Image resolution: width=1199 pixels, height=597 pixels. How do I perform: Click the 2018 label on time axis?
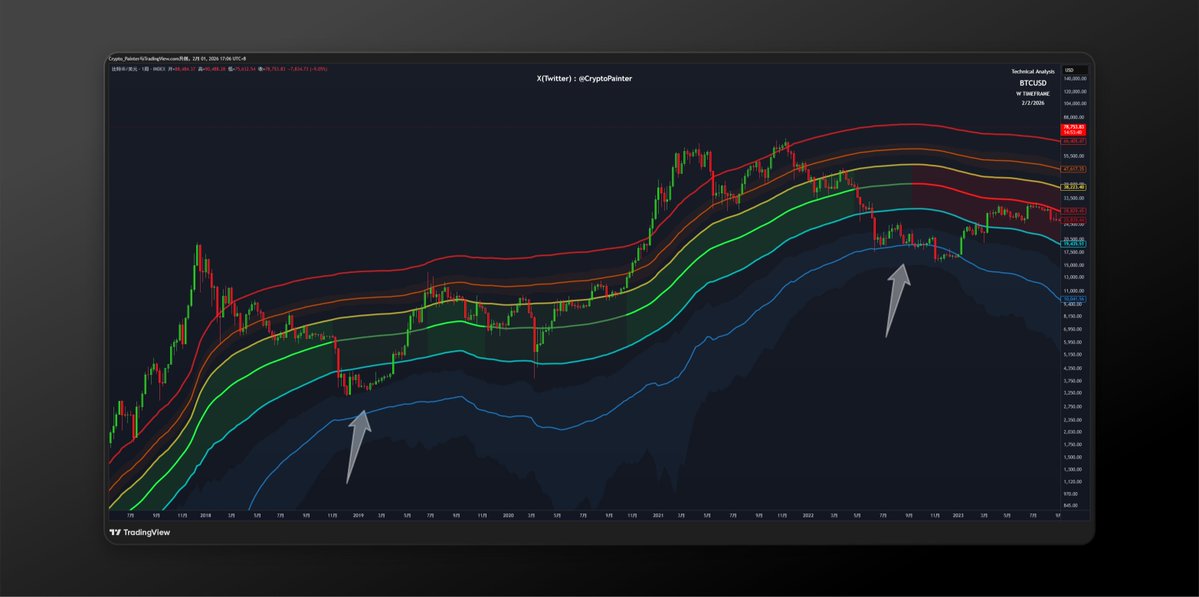(205, 516)
